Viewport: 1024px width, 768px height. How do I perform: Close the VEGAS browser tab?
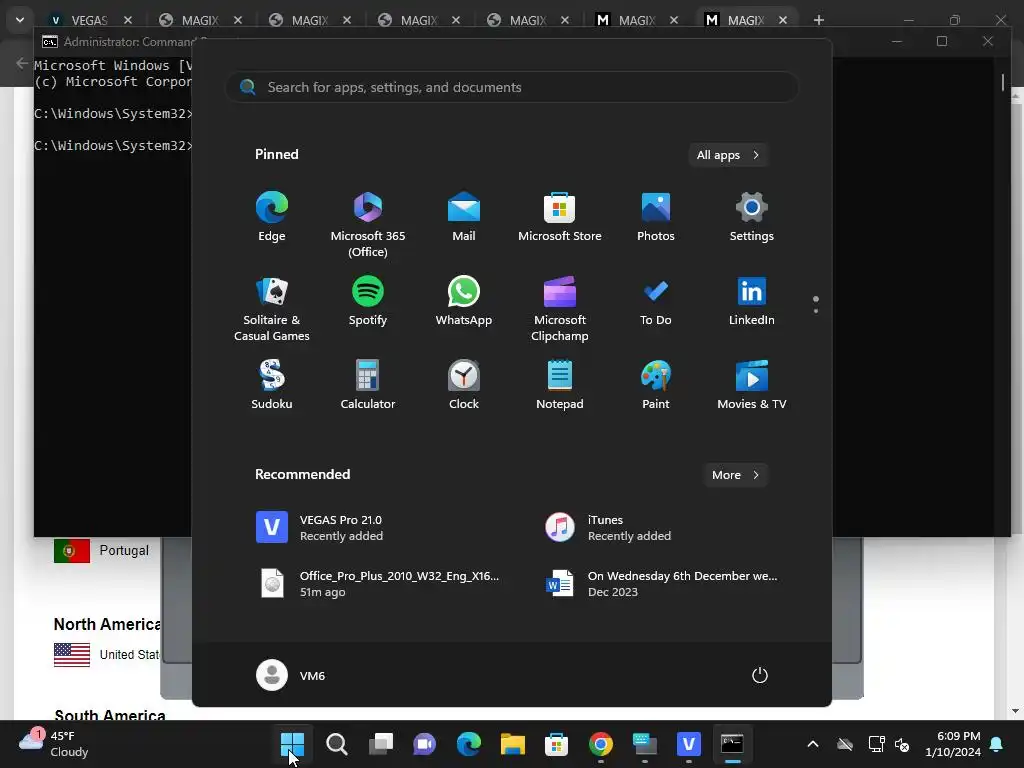coord(128,20)
